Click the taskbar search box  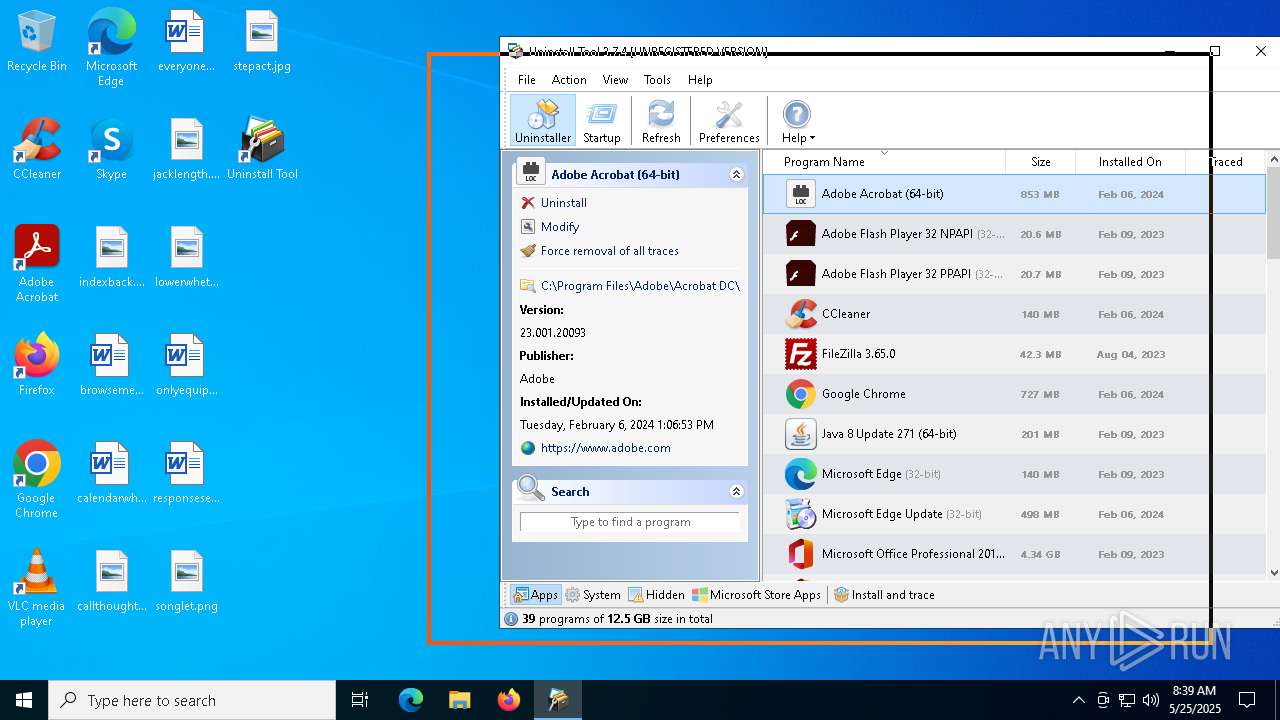click(x=192, y=700)
